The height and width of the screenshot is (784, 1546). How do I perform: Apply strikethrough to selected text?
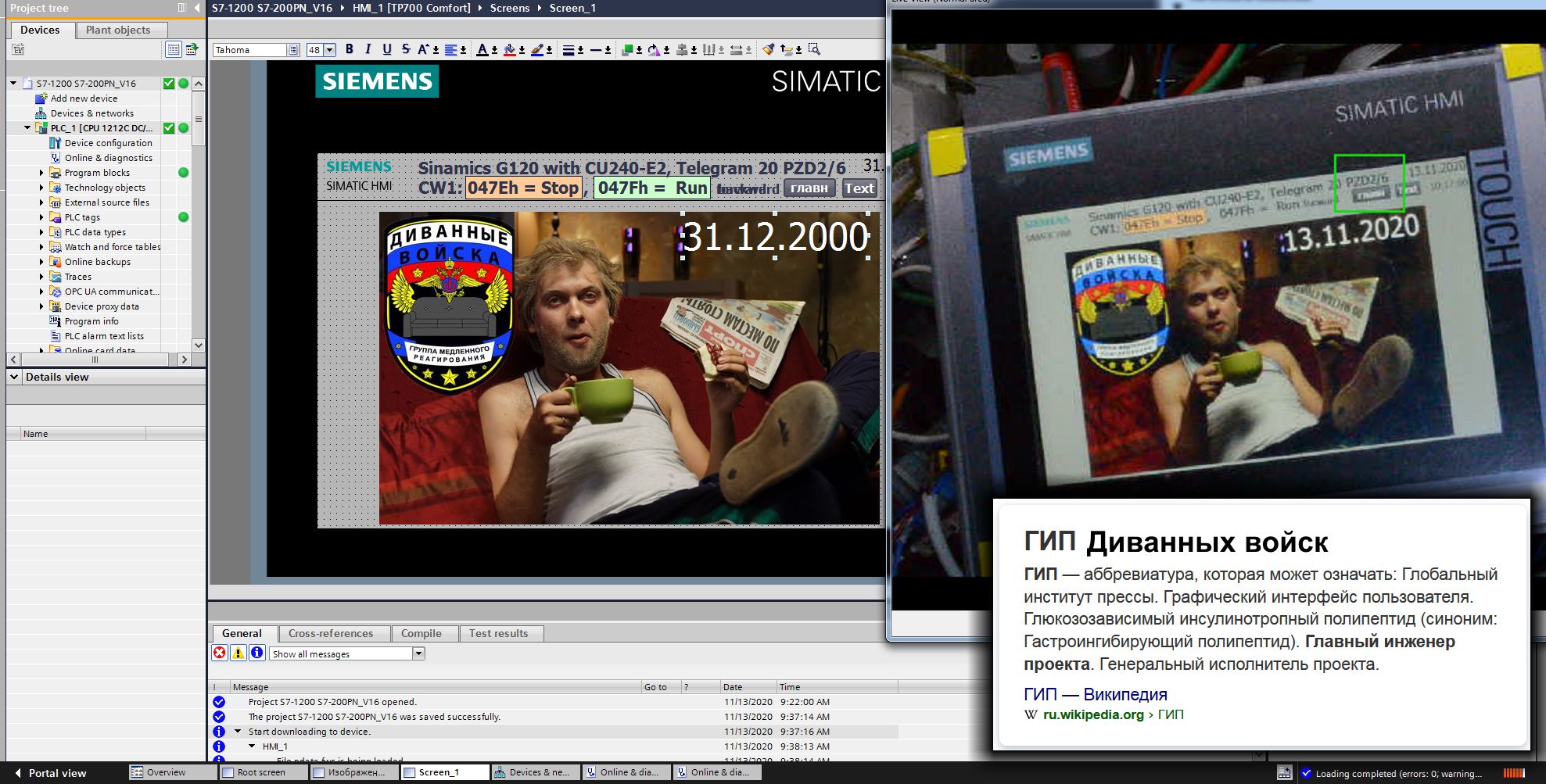click(405, 49)
